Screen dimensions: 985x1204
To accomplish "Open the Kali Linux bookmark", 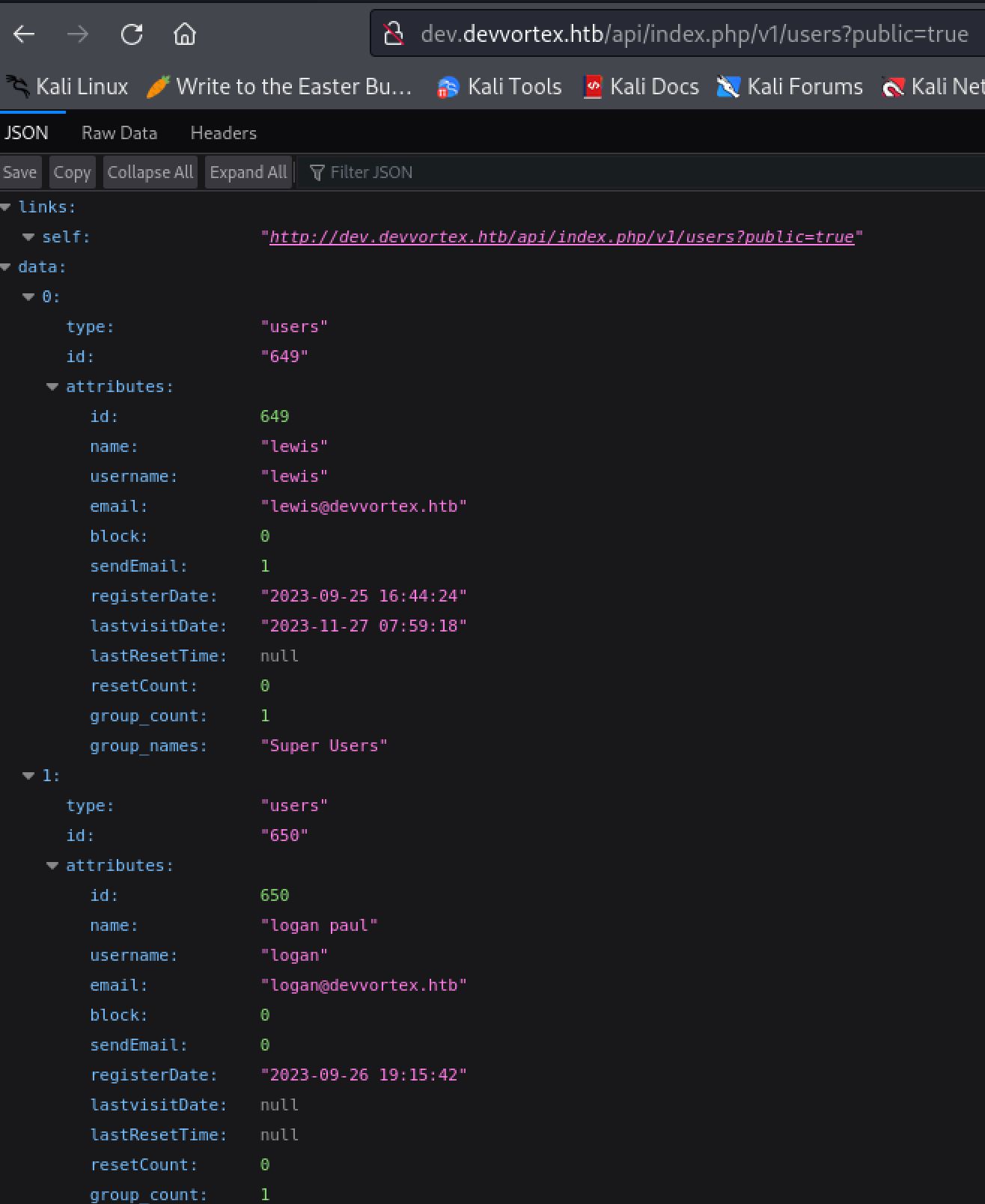I will pyautogui.click(x=67, y=87).
